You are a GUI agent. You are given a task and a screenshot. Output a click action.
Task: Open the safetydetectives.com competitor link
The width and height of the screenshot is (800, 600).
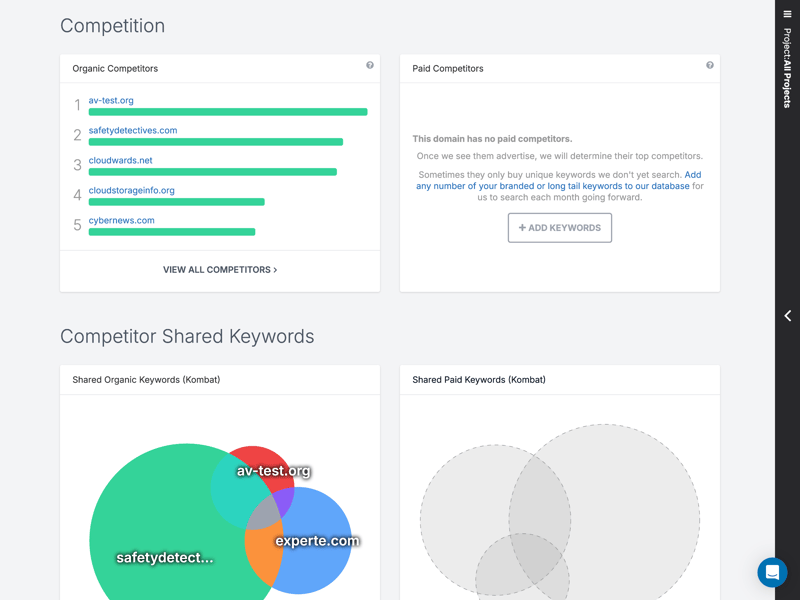[x=133, y=130]
